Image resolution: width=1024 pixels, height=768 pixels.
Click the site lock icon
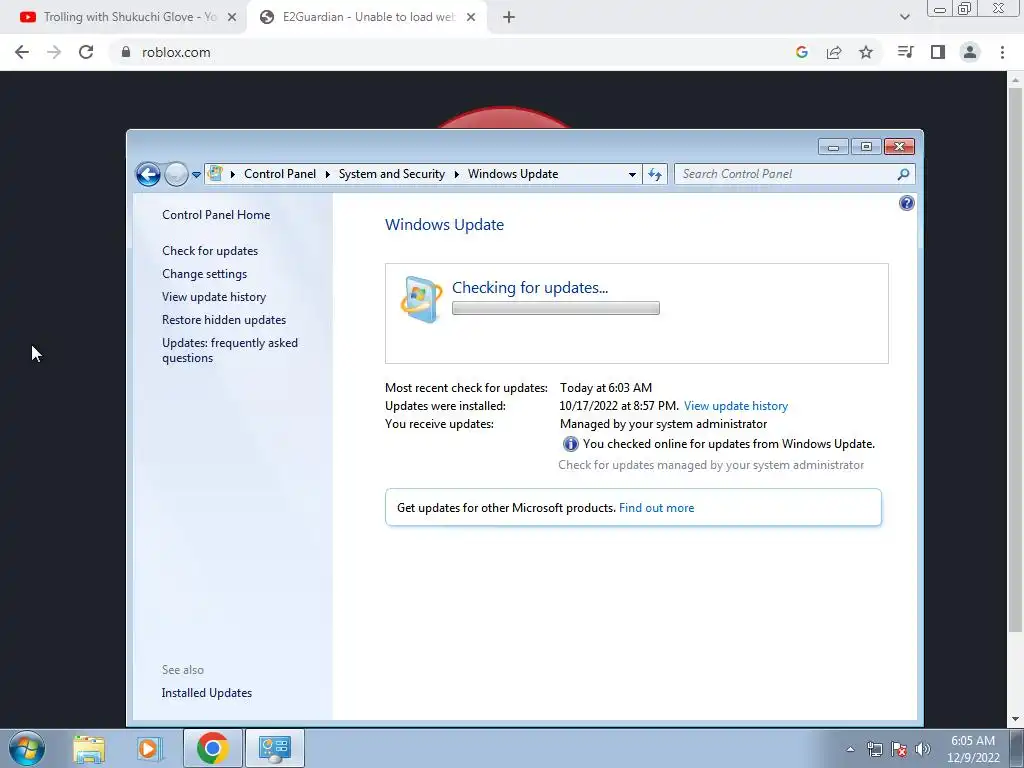[x=126, y=52]
